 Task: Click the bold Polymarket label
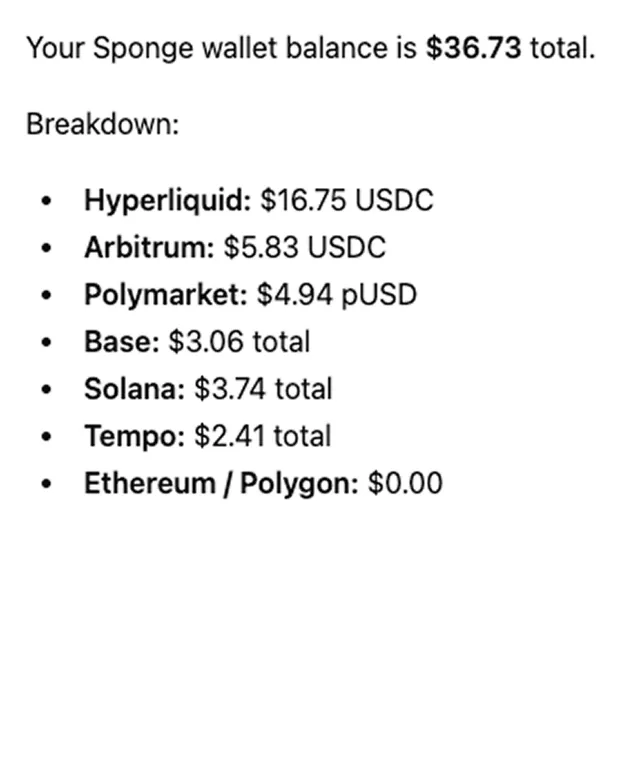166,295
